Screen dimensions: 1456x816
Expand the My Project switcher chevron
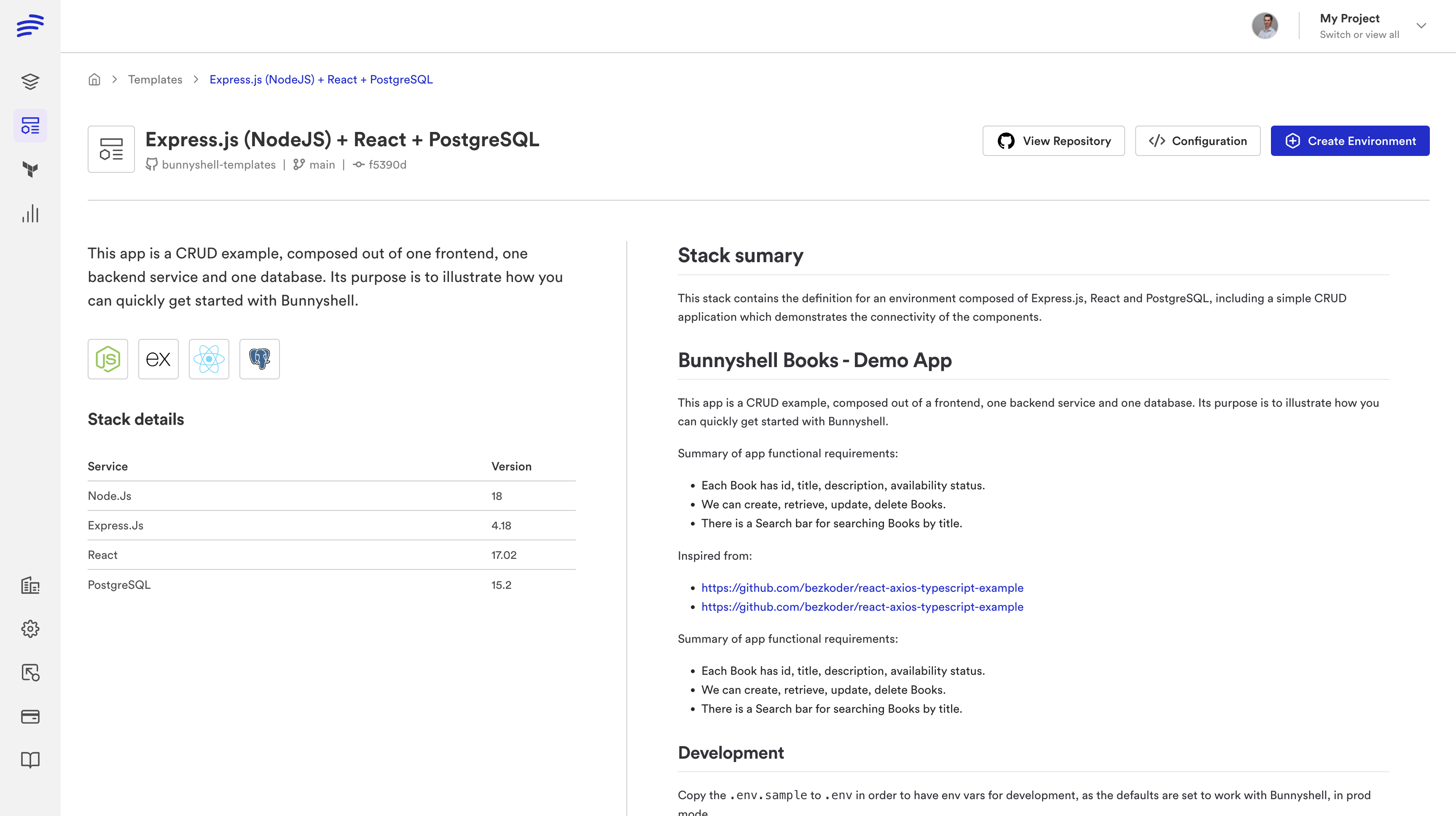coord(1421,26)
